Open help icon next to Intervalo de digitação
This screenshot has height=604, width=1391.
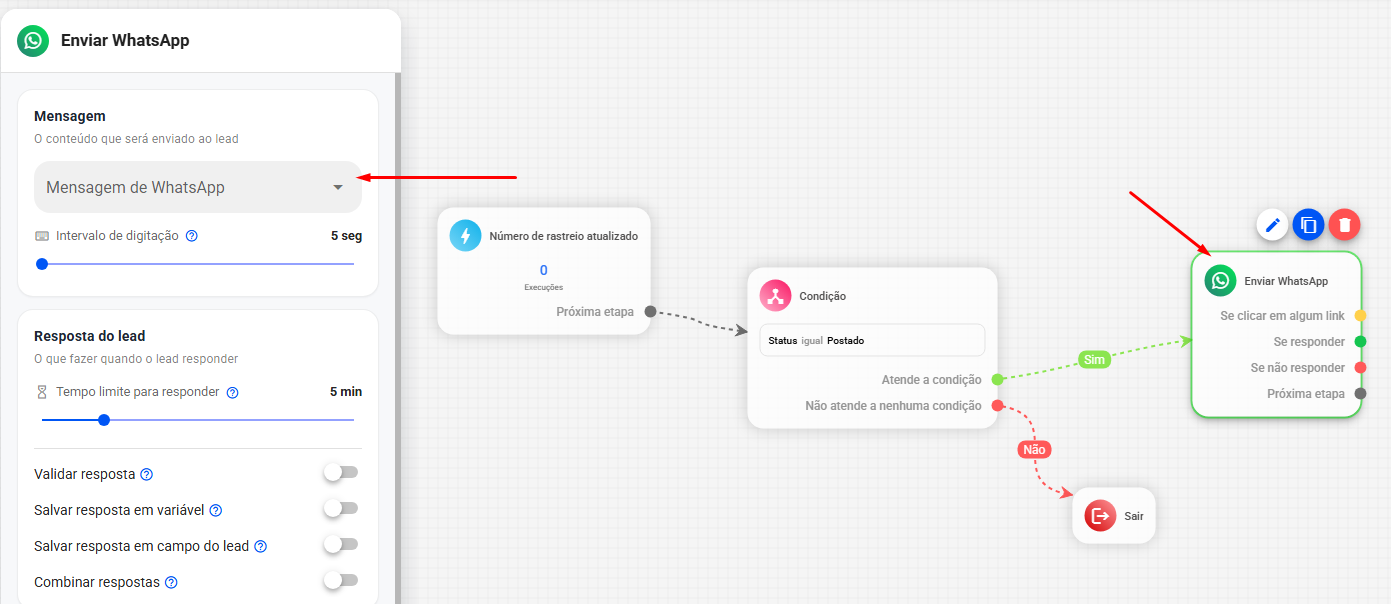(x=192, y=236)
